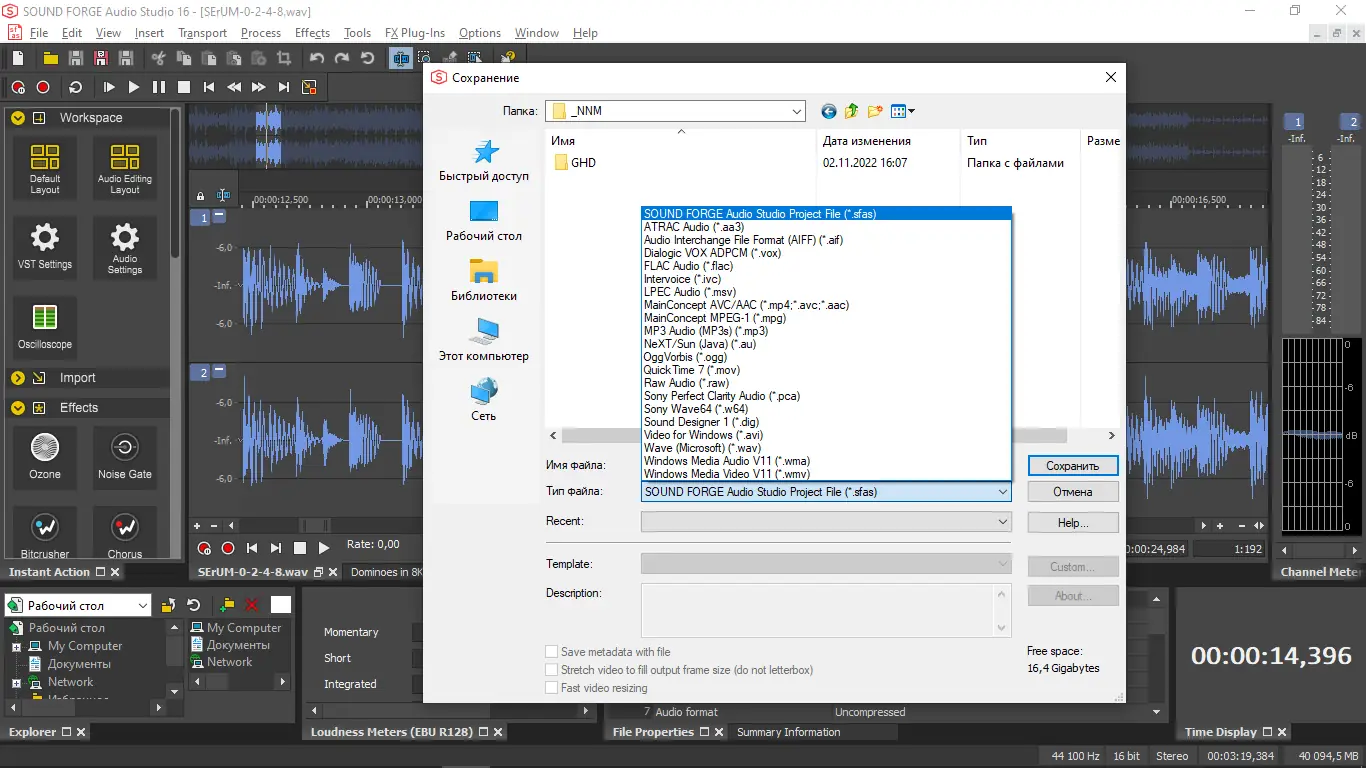Screen dimensions: 1366x768
Task: Toggle Loop Playback in main transport bar
Action: 76,87
